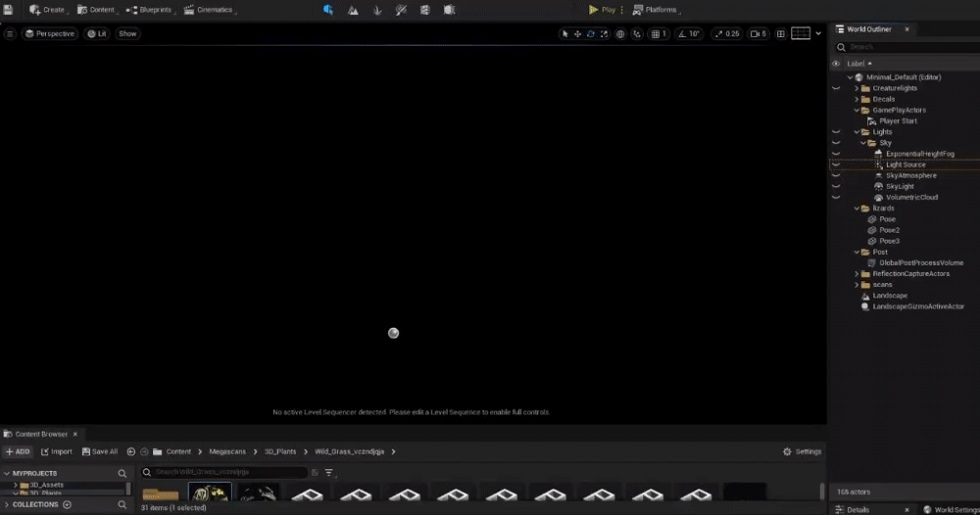Viewport: 980px width, 515px height.
Task: Open the Create menu in toolbar
Action: (x=47, y=10)
